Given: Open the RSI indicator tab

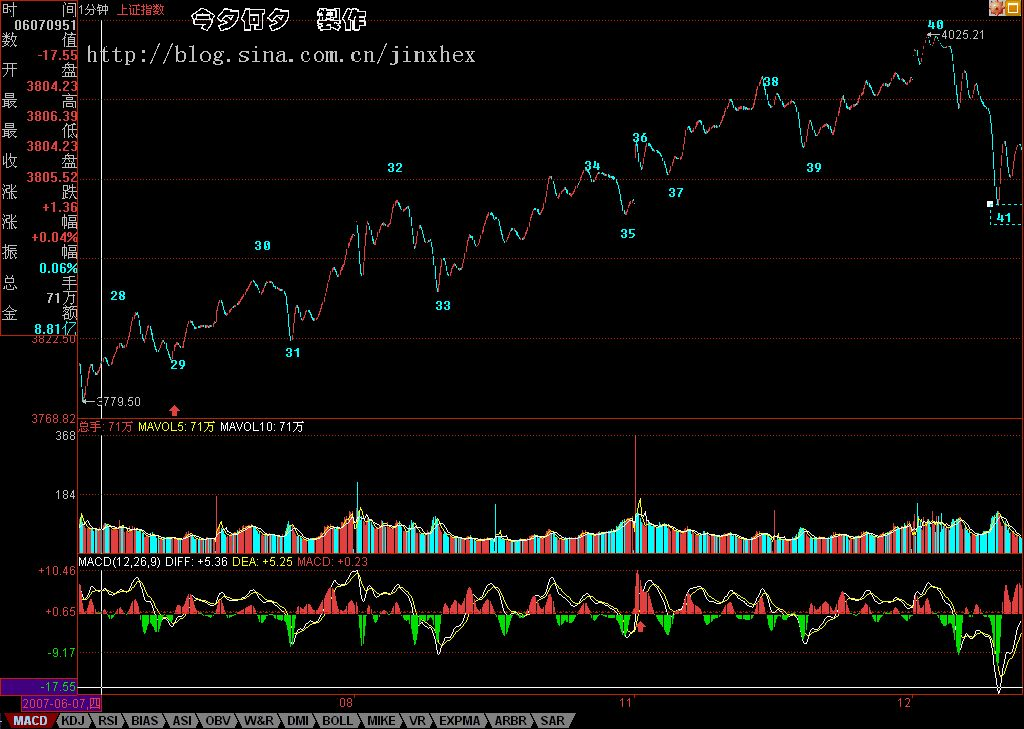Looking at the screenshot, I should click(108, 720).
